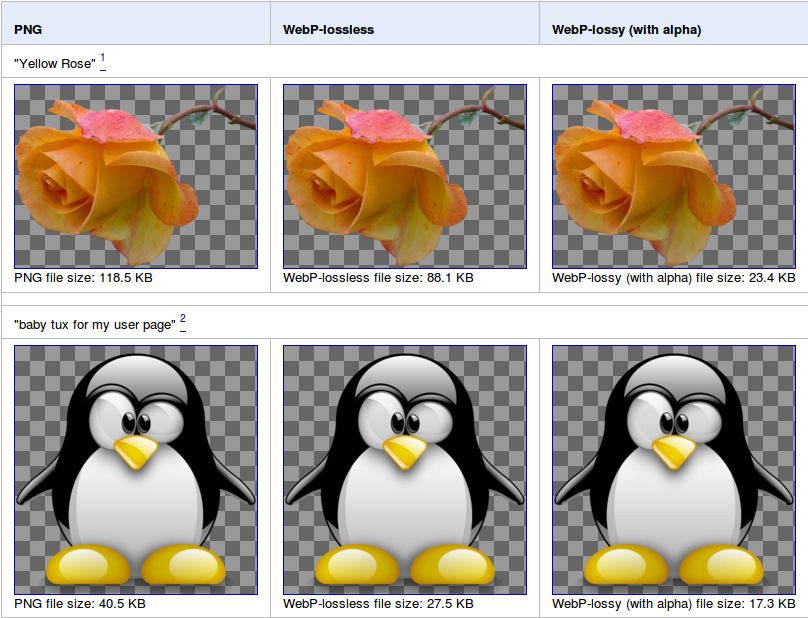Select text "WebP-lossless file size: 27.5 KB"
This screenshot has height=618, width=808.
(x=378, y=603)
